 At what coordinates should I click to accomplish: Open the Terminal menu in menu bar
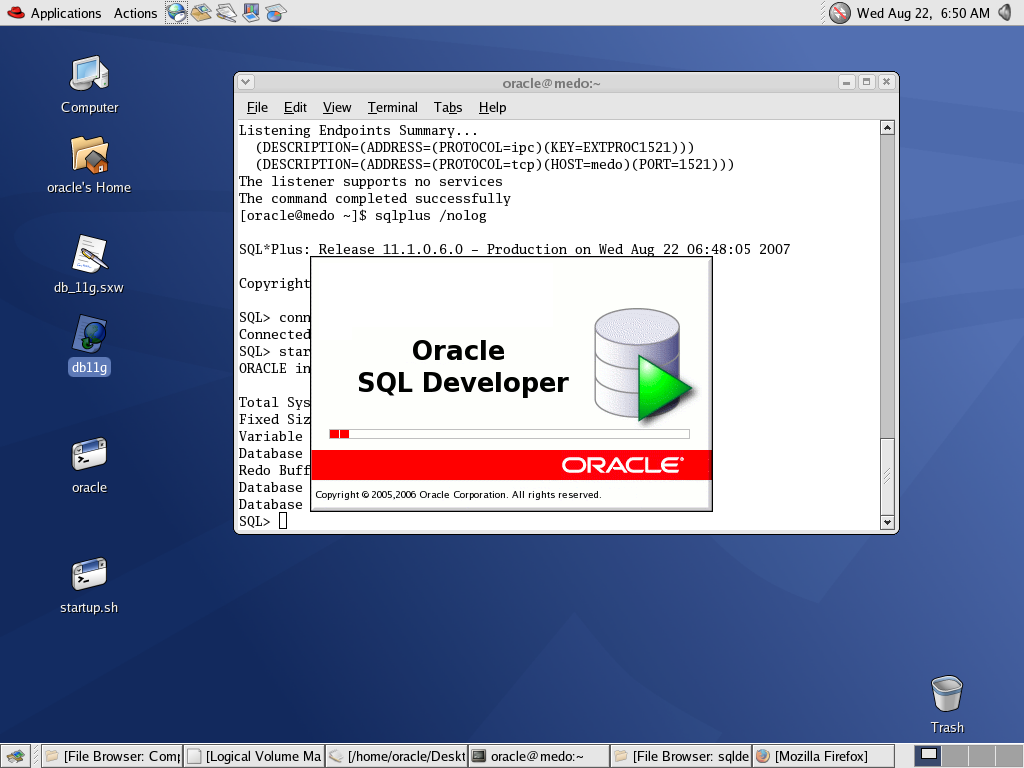[x=392, y=107]
